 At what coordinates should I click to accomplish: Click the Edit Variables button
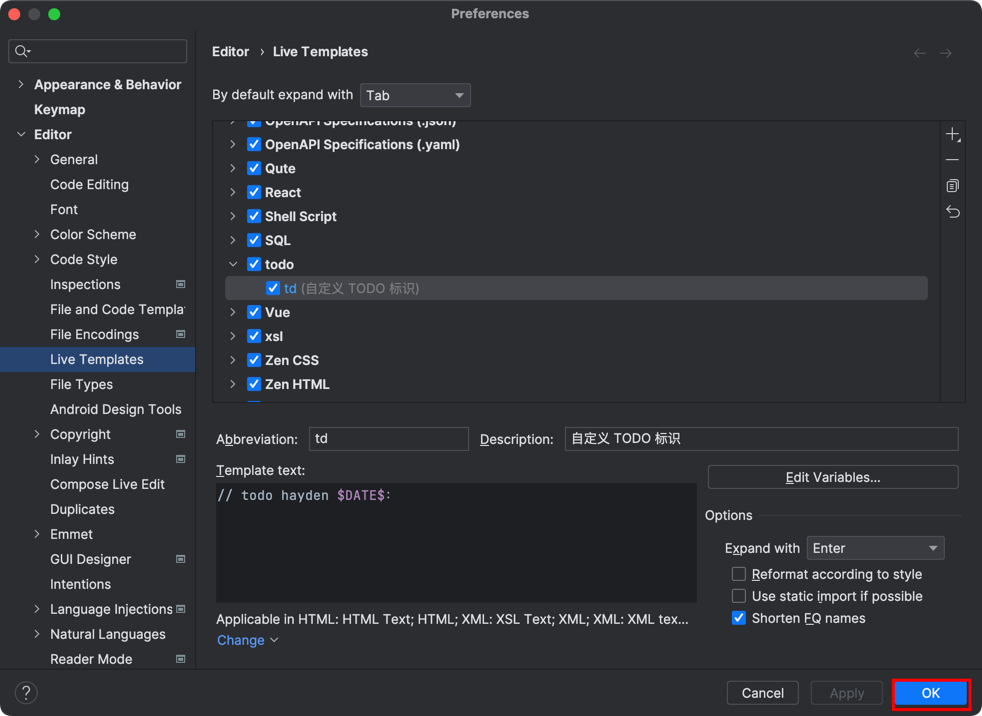click(x=832, y=477)
